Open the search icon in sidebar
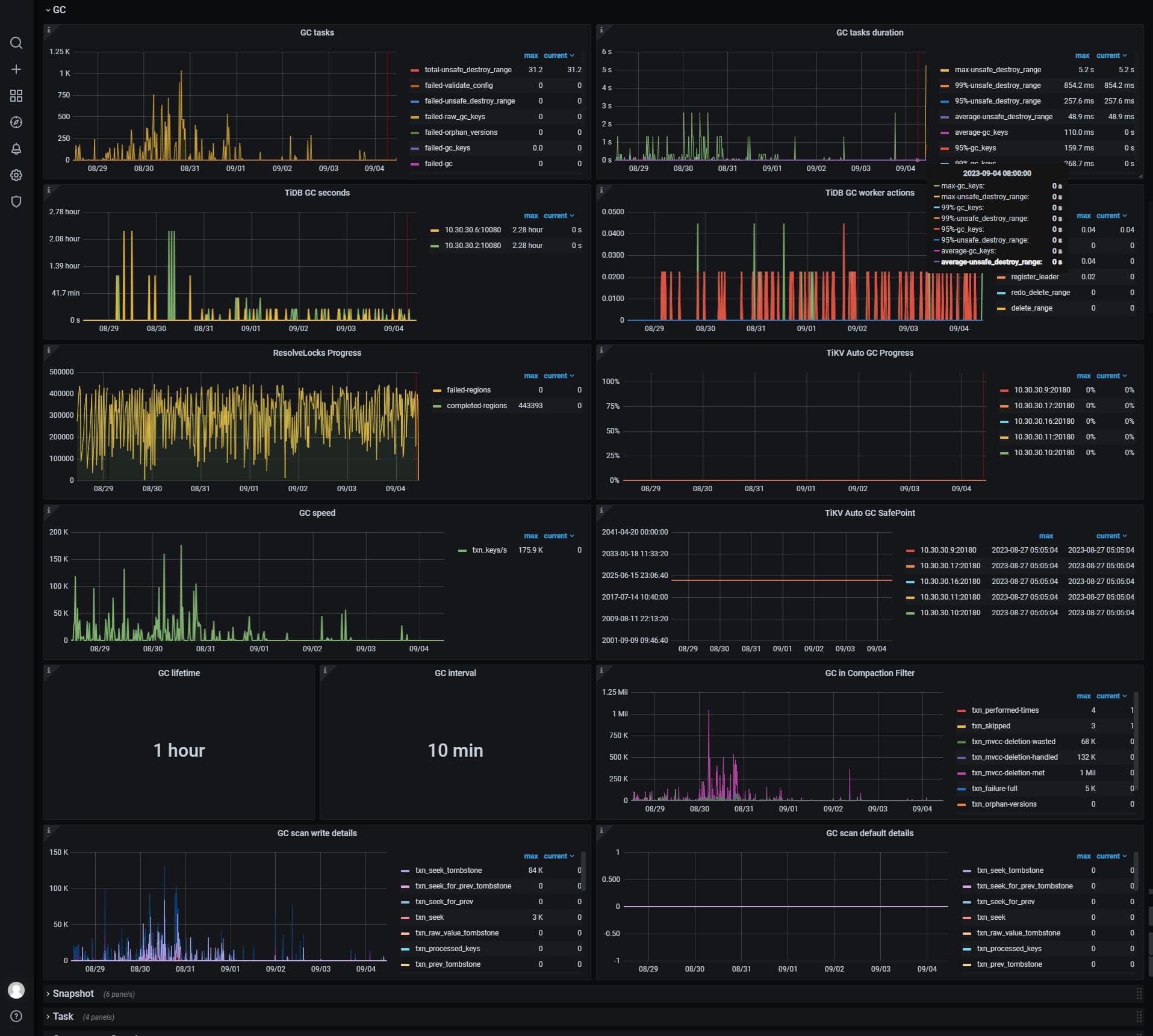This screenshot has height=1036, width=1153. (16, 43)
